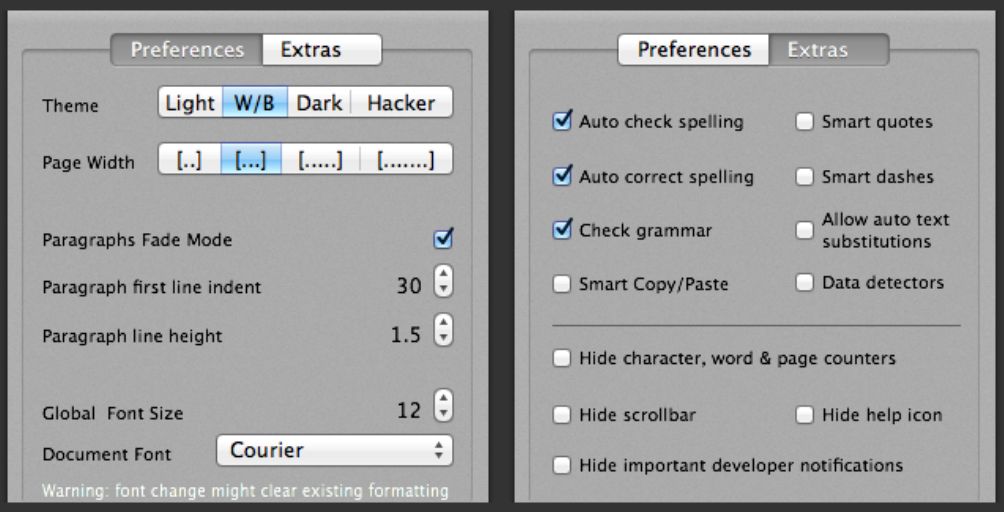The image size is (1004, 512).
Task: Open the Extras tab in left panel
Action: 320,49
